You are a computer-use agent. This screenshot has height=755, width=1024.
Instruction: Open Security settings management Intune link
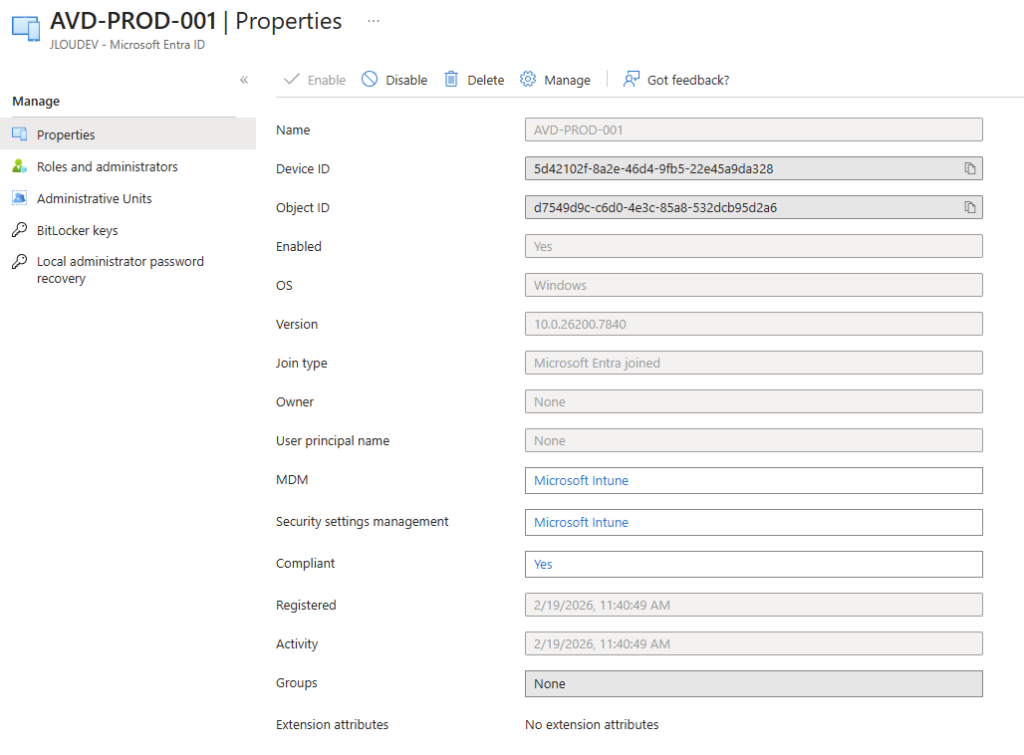click(x=581, y=523)
